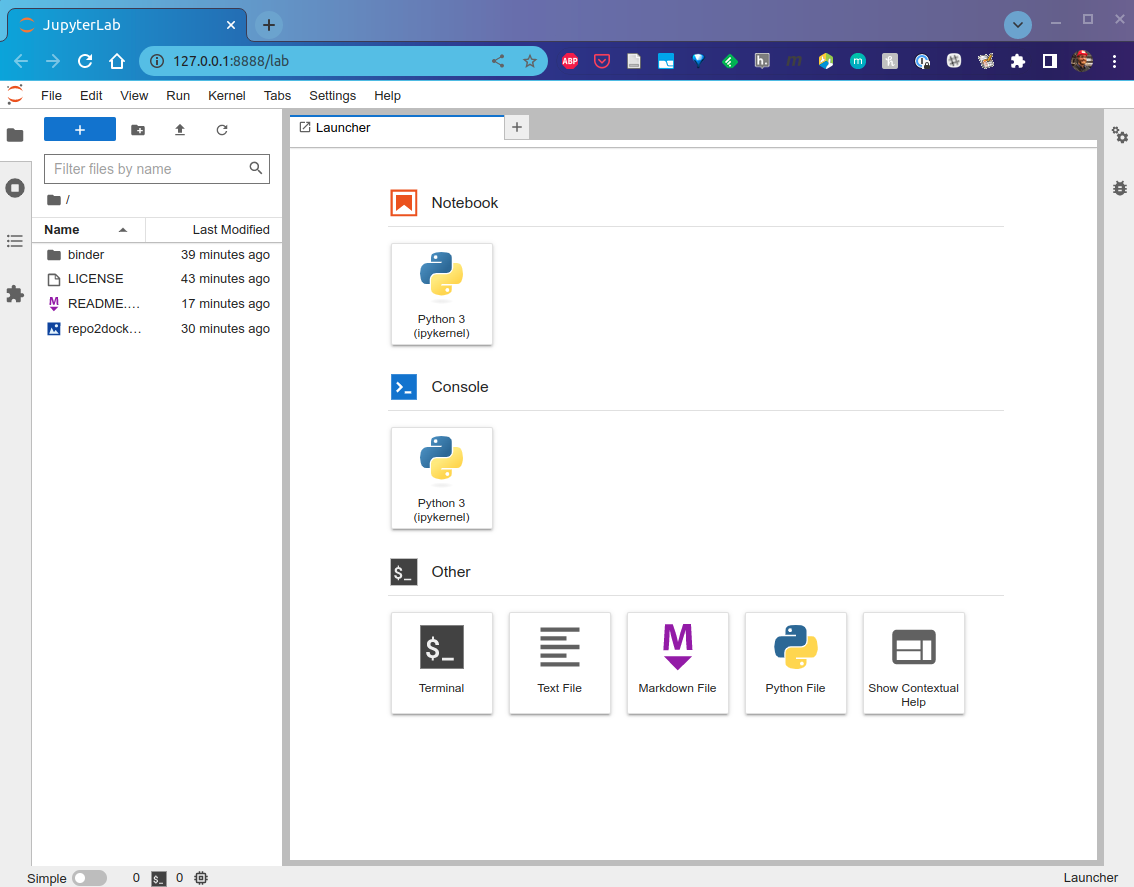
Task: Click the JupyterLab logo in menu bar
Action: click(15, 95)
